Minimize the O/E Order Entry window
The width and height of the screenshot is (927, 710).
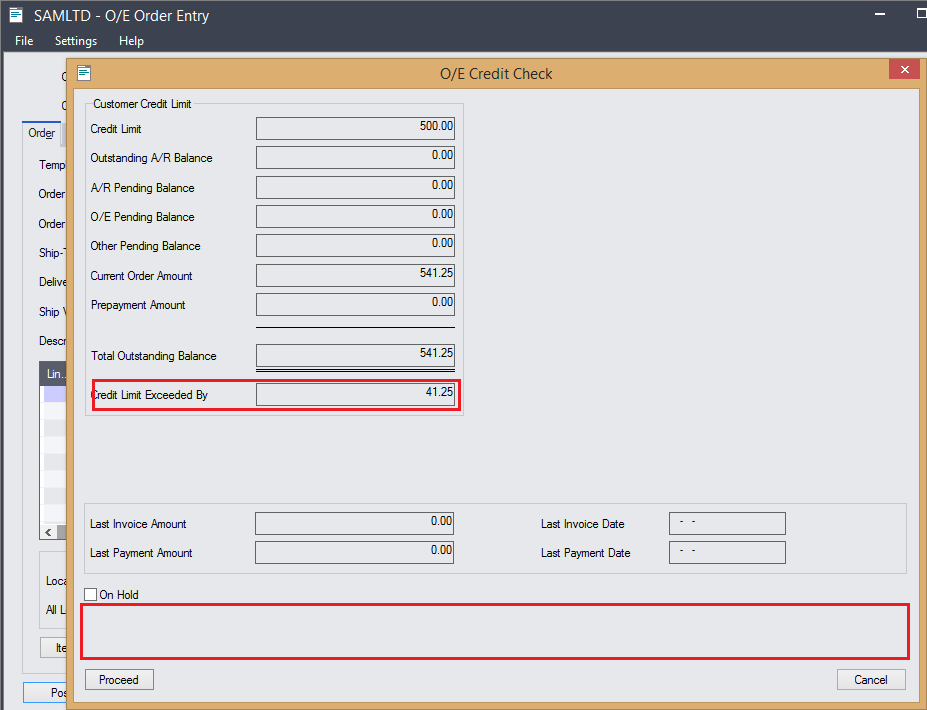[x=880, y=14]
